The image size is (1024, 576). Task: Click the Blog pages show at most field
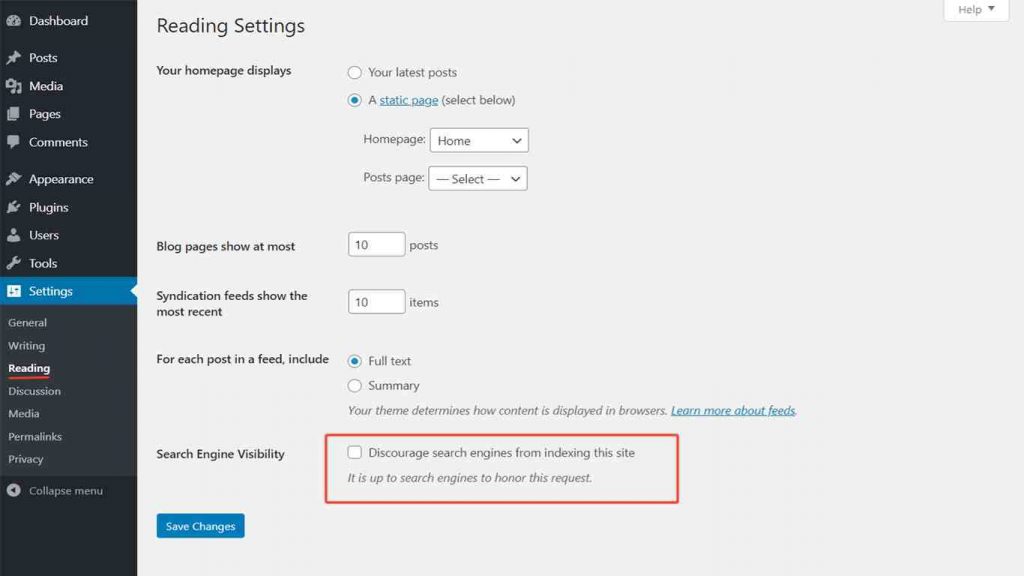click(x=376, y=244)
